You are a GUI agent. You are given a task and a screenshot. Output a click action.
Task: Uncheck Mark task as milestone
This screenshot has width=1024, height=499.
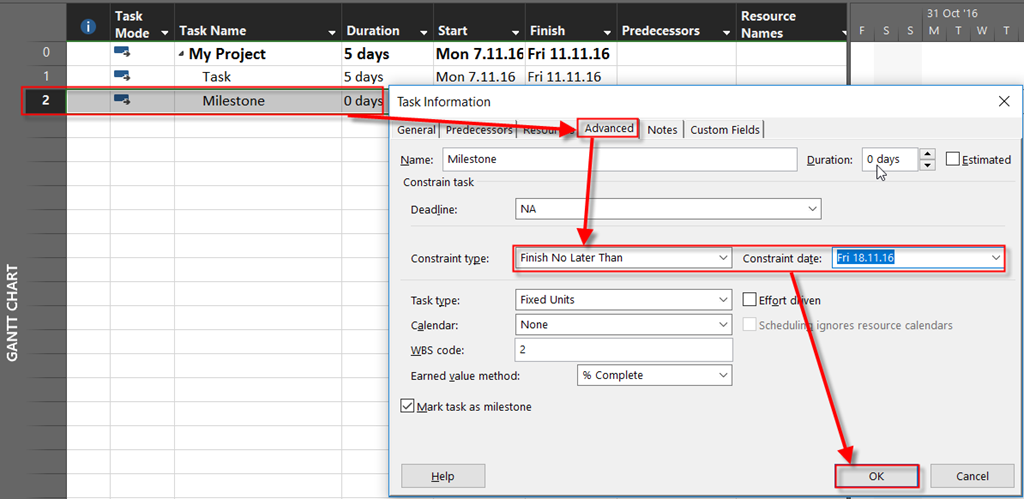[407, 406]
